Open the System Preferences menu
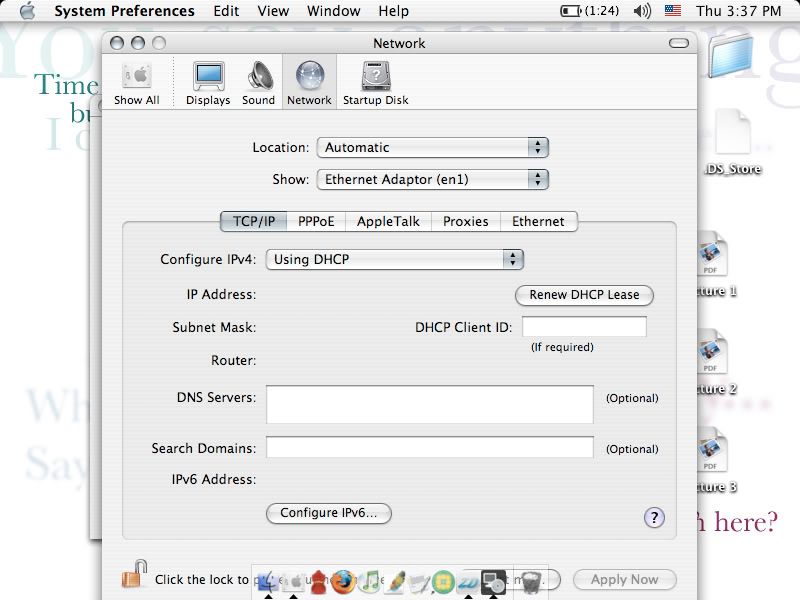This screenshot has height=600, width=800. pyautogui.click(x=124, y=11)
